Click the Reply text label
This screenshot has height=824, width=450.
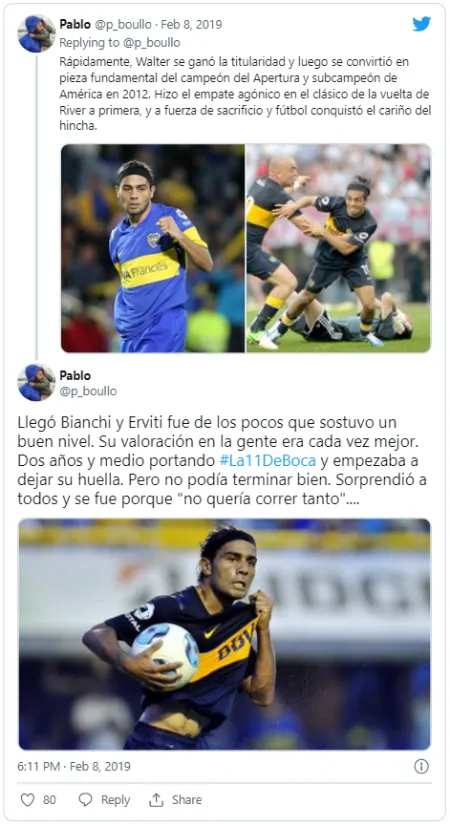coord(115,800)
